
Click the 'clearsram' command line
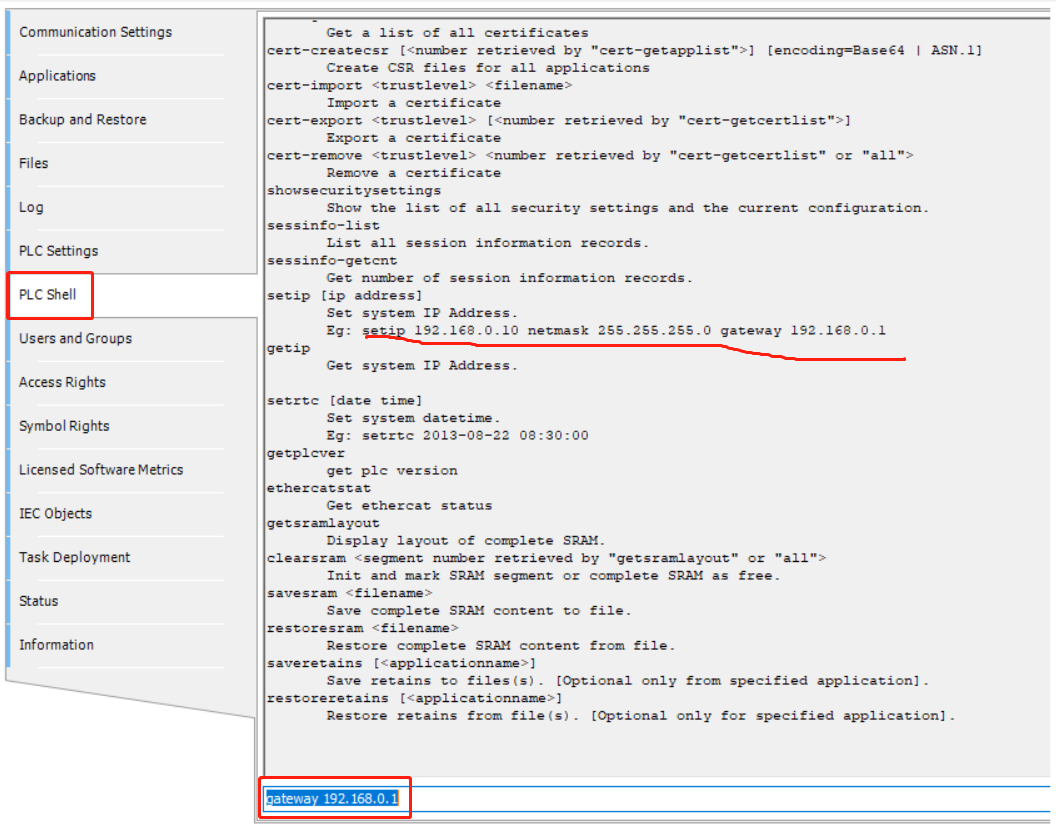pyautogui.click(x=546, y=558)
